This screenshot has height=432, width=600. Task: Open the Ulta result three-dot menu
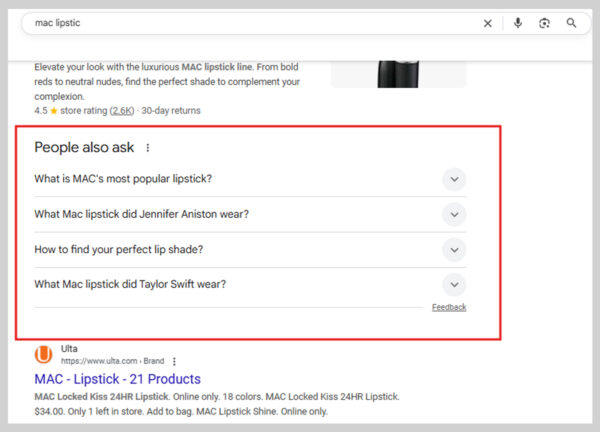(174, 361)
